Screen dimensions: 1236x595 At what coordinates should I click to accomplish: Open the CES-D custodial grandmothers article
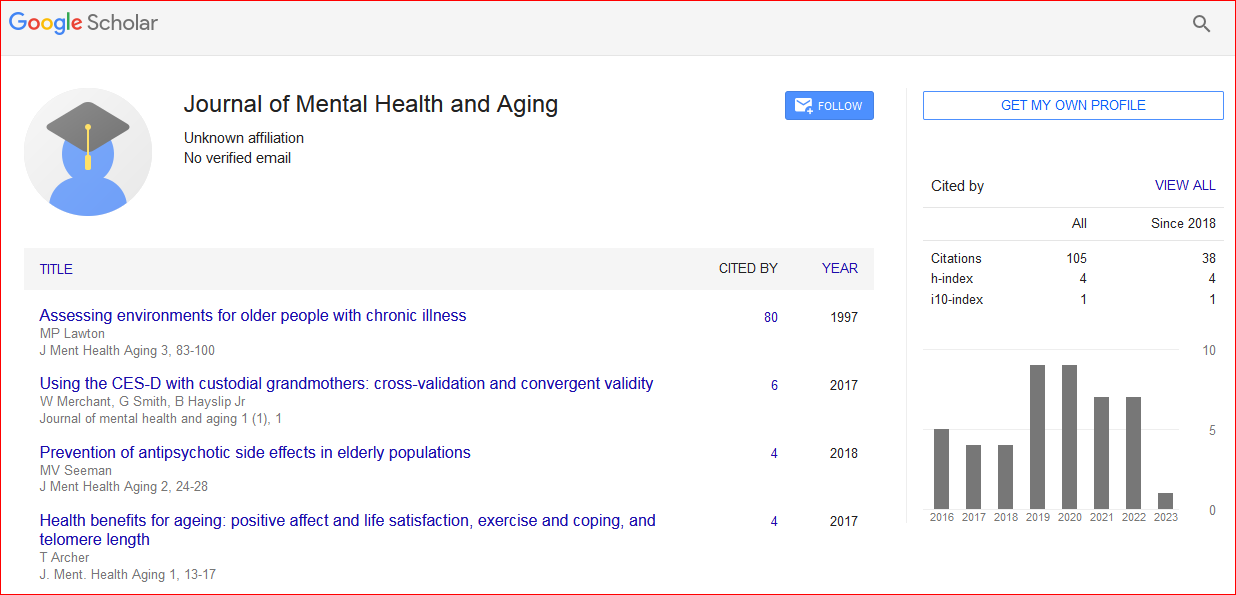[x=346, y=383]
